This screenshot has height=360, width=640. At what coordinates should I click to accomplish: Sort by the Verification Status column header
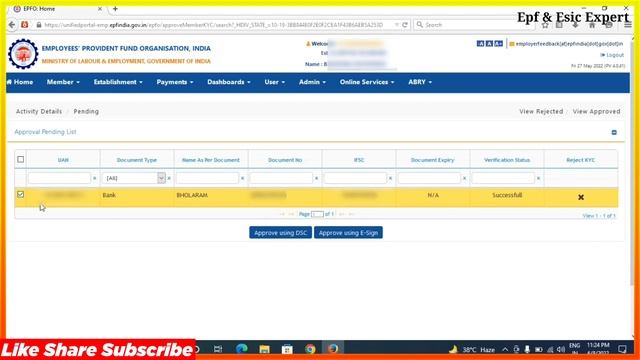pos(507,160)
